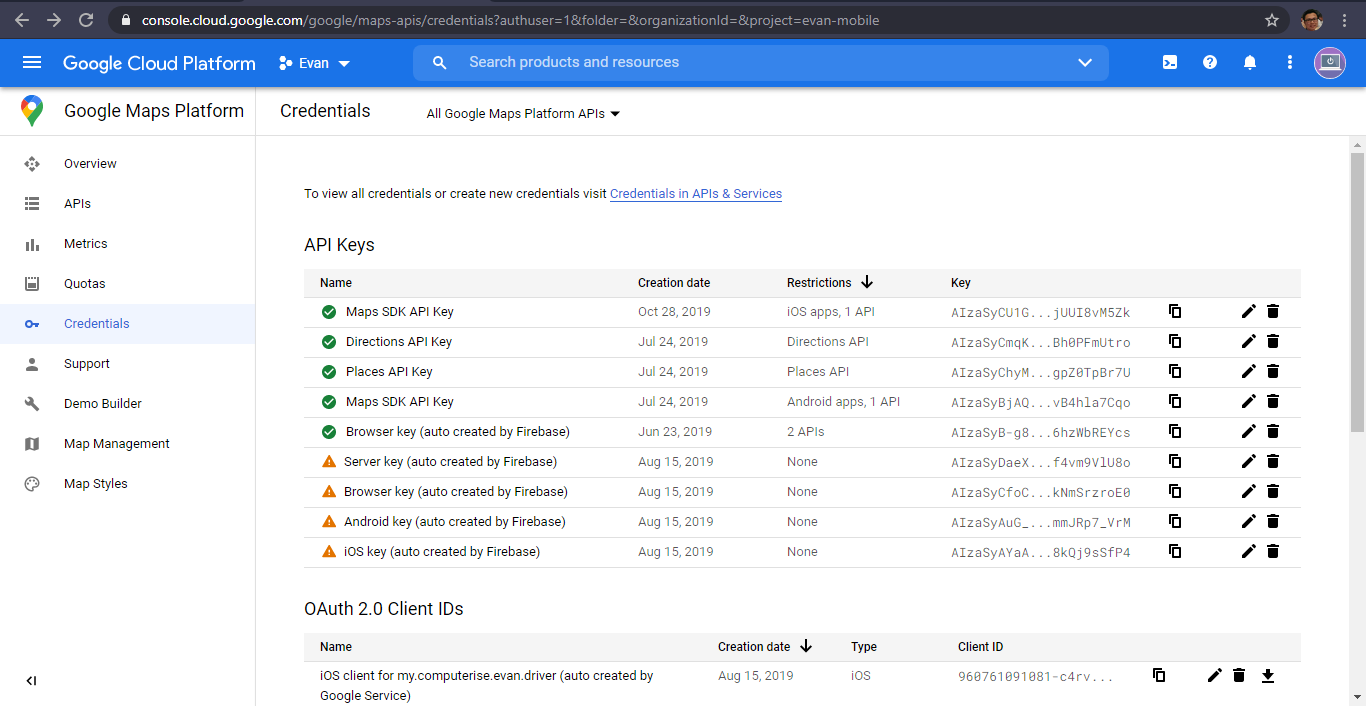The height and width of the screenshot is (706, 1366).
Task: Open the main navigation hamburger menu
Action: (32, 63)
